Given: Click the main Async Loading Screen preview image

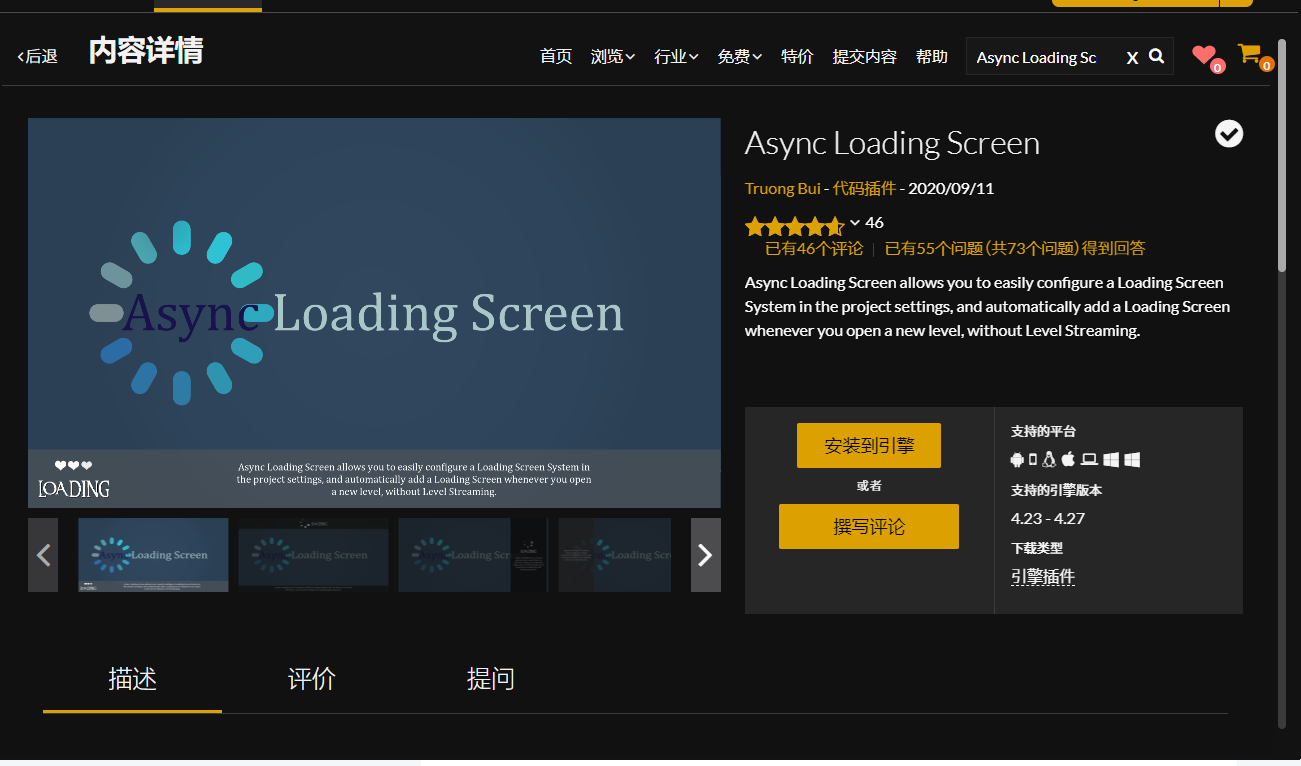Looking at the screenshot, I should (x=374, y=313).
